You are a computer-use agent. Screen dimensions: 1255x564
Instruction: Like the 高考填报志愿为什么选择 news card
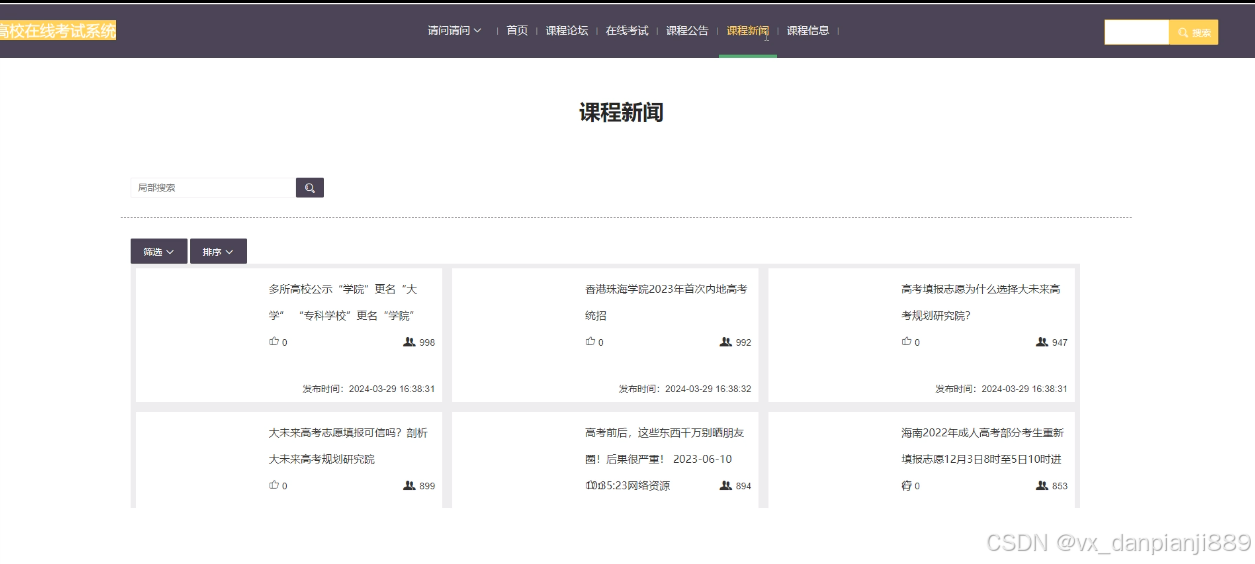pos(906,342)
